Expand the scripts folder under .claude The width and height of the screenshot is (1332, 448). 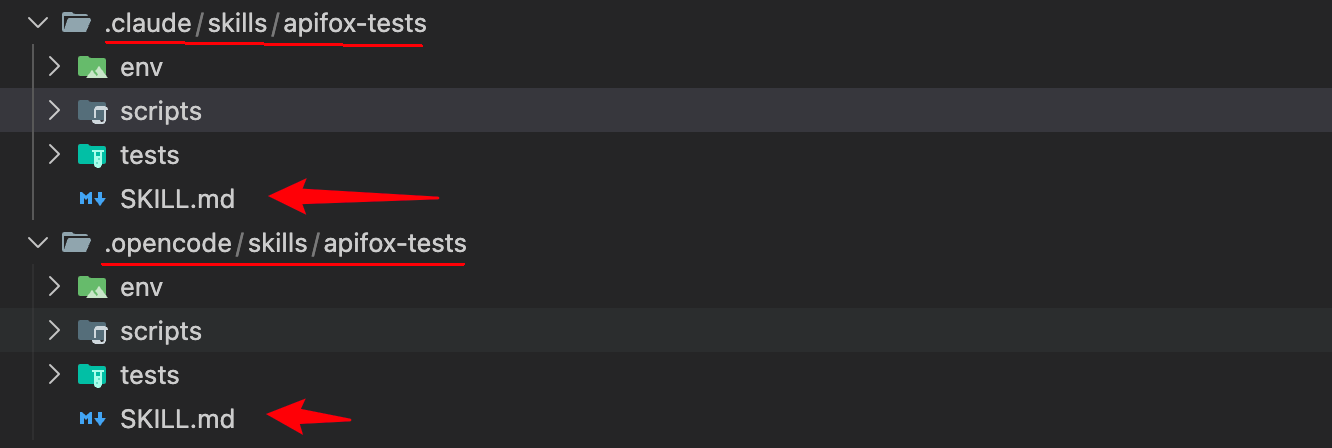(55, 111)
